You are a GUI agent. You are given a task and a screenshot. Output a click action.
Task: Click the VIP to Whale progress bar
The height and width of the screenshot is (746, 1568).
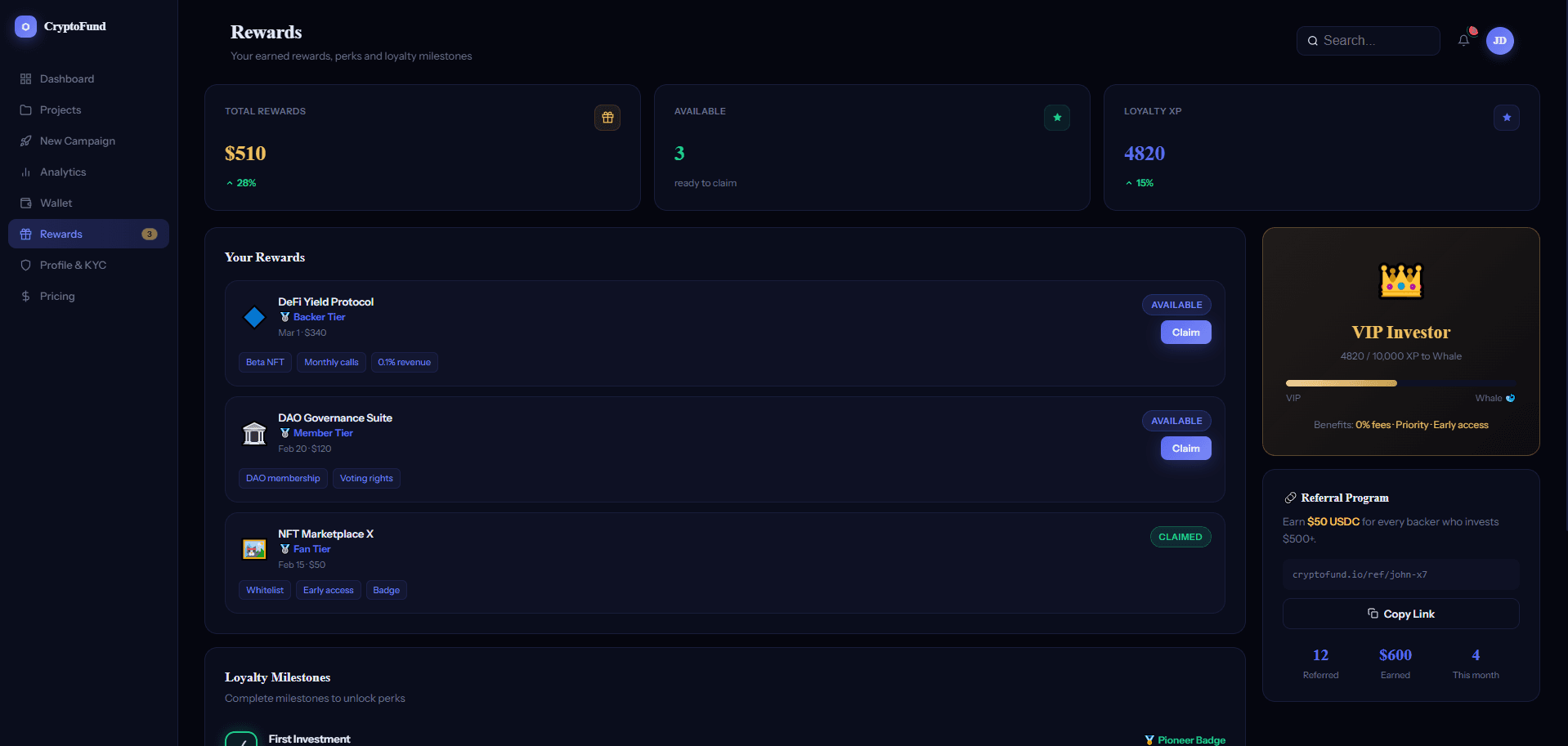tap(1400, 382)
